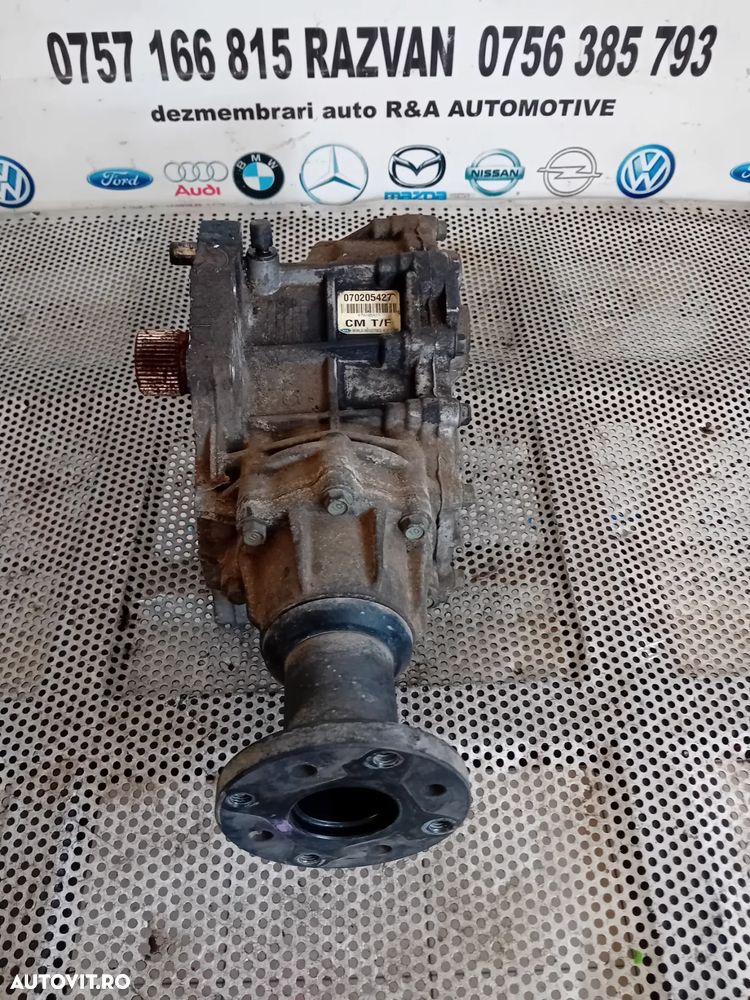
Task: Click the Volkswagen logo beside the Opel logo
Action: [x=645, y=171]
